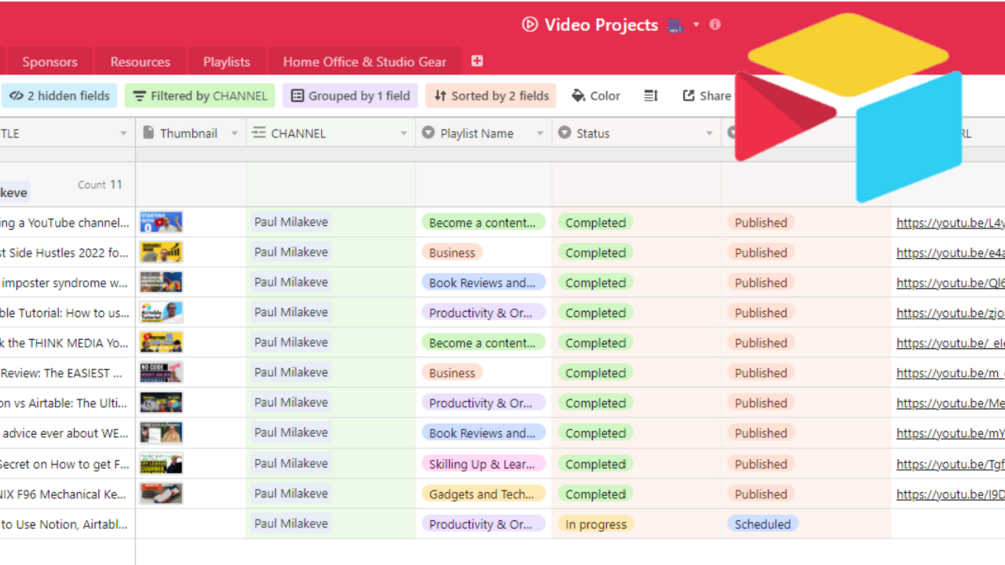The width and height of the screenshot is (1005, 565).
Task: Select Become a content tag in THINK MEDIA row
Action: [x=483, y=343]
